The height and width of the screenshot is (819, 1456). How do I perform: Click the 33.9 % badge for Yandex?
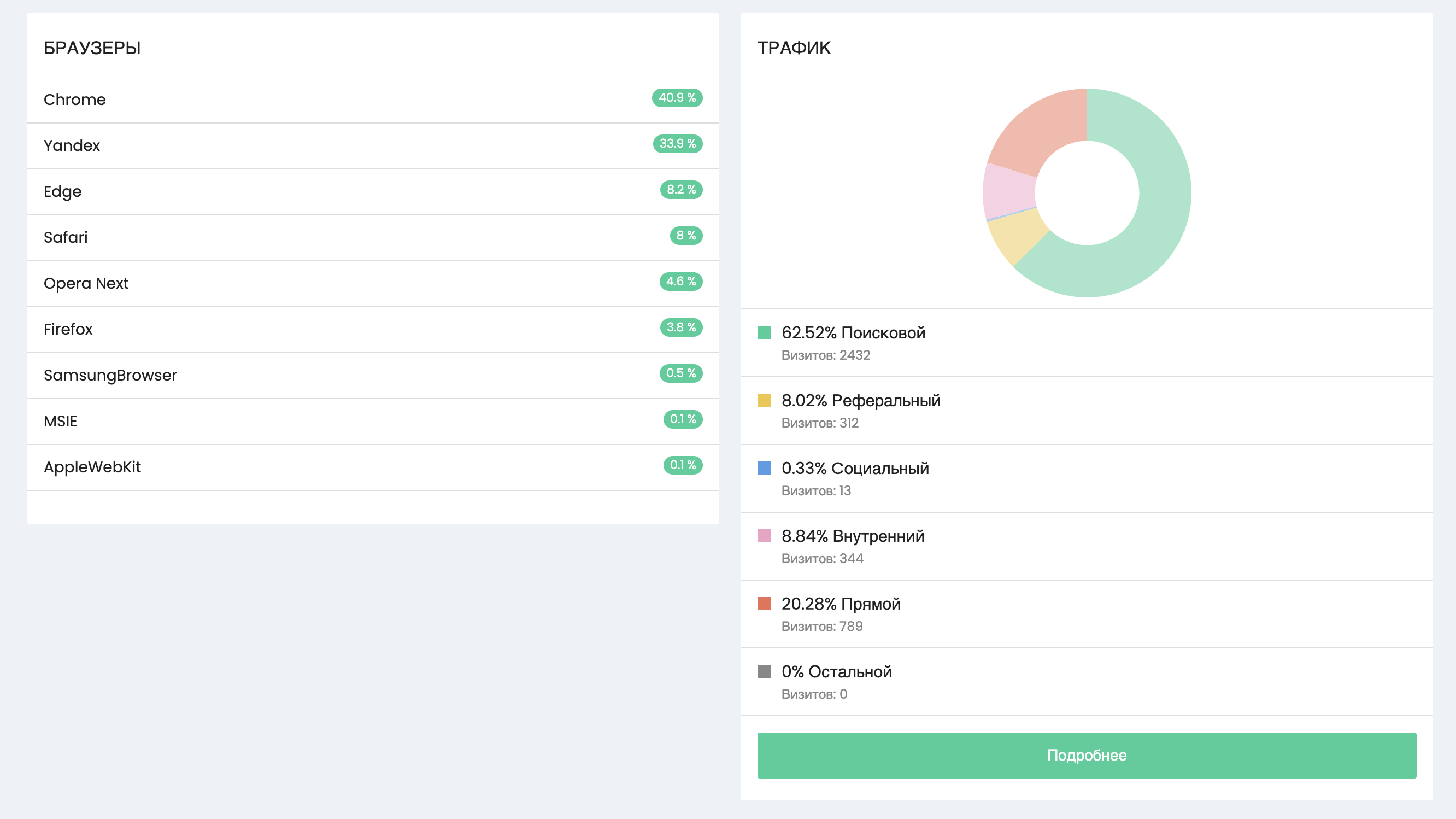pyautogui.click(x=678, y=144)
